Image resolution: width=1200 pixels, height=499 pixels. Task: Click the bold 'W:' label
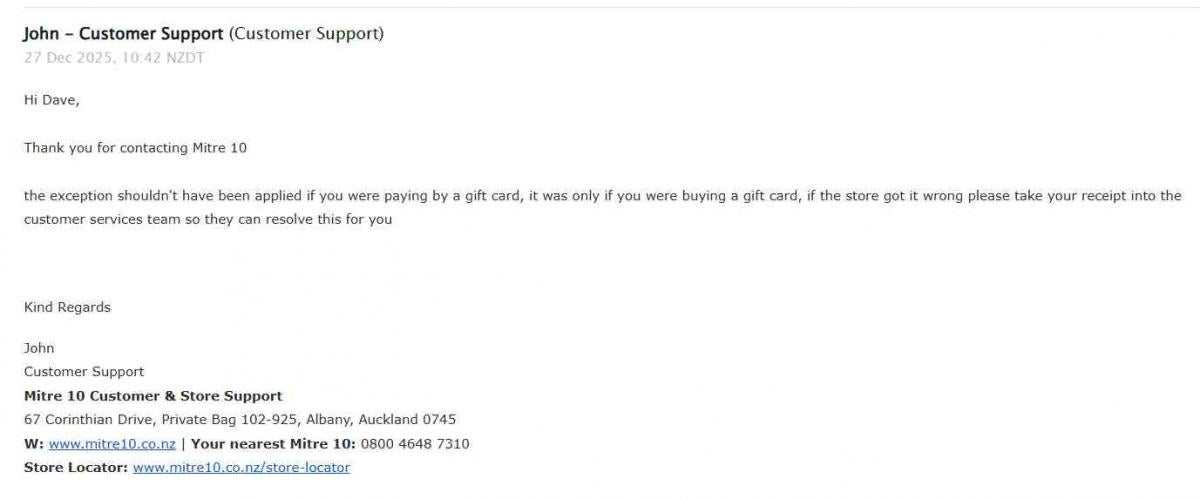tap(33, 444)
